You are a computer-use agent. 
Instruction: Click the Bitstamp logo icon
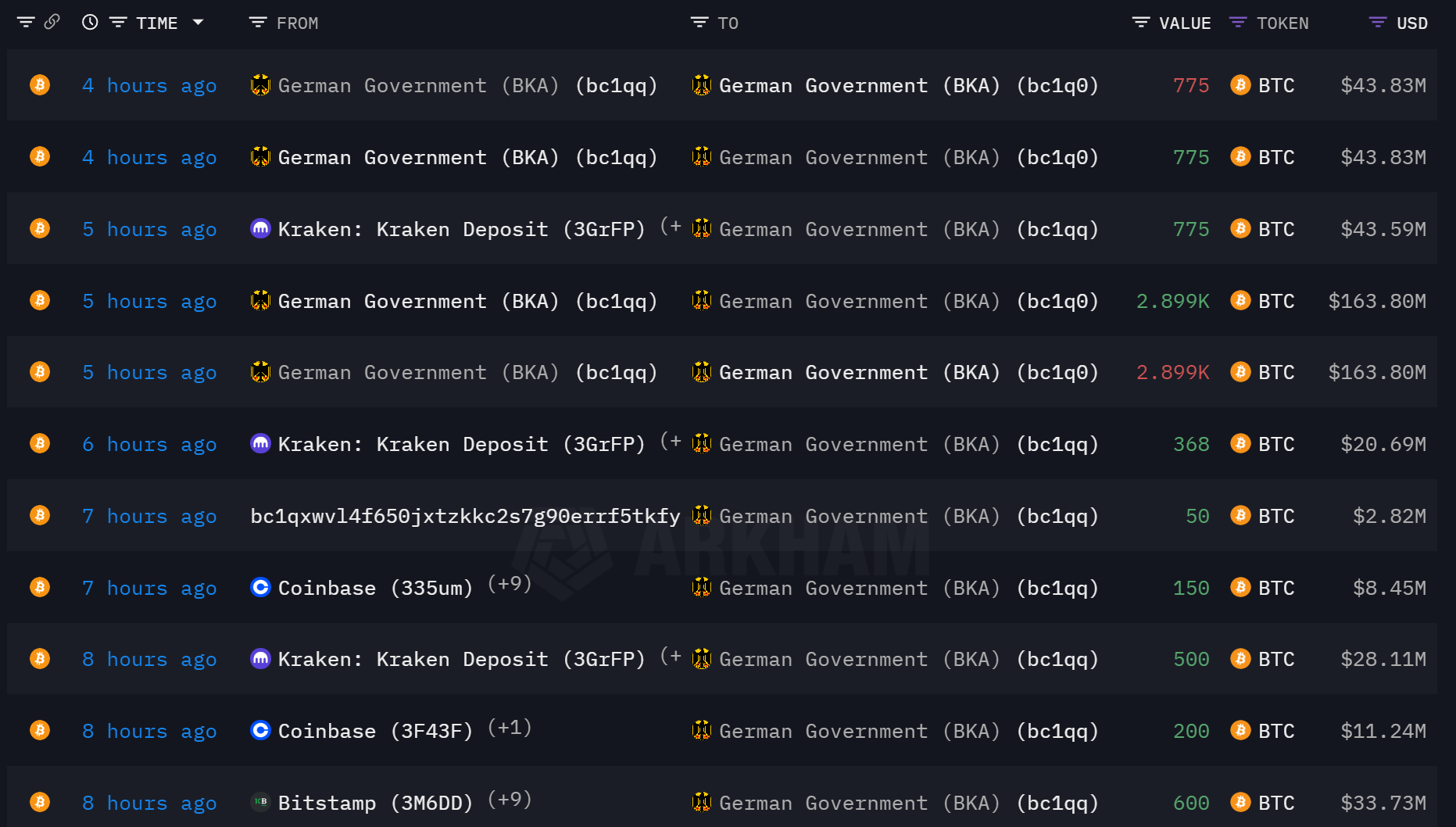(x=260, y=802)
